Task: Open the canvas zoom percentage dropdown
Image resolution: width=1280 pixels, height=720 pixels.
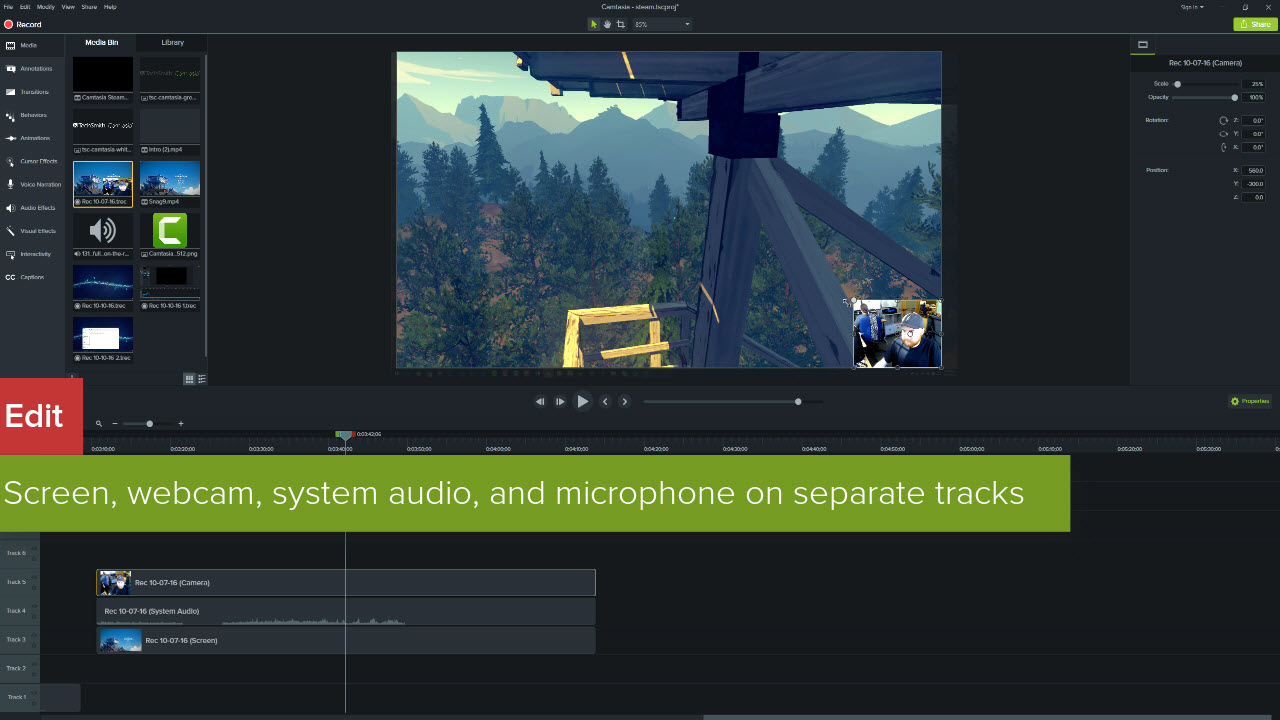Action: (x=689, y=24)
